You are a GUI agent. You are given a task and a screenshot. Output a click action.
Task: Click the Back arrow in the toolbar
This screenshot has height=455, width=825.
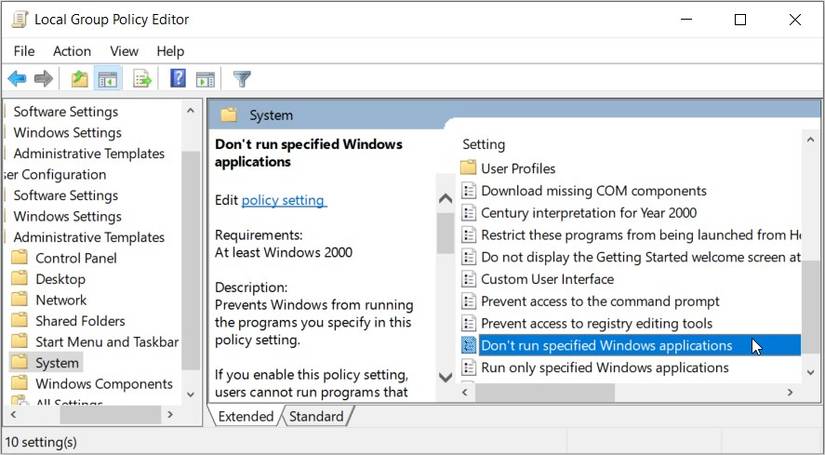[17, 78]
